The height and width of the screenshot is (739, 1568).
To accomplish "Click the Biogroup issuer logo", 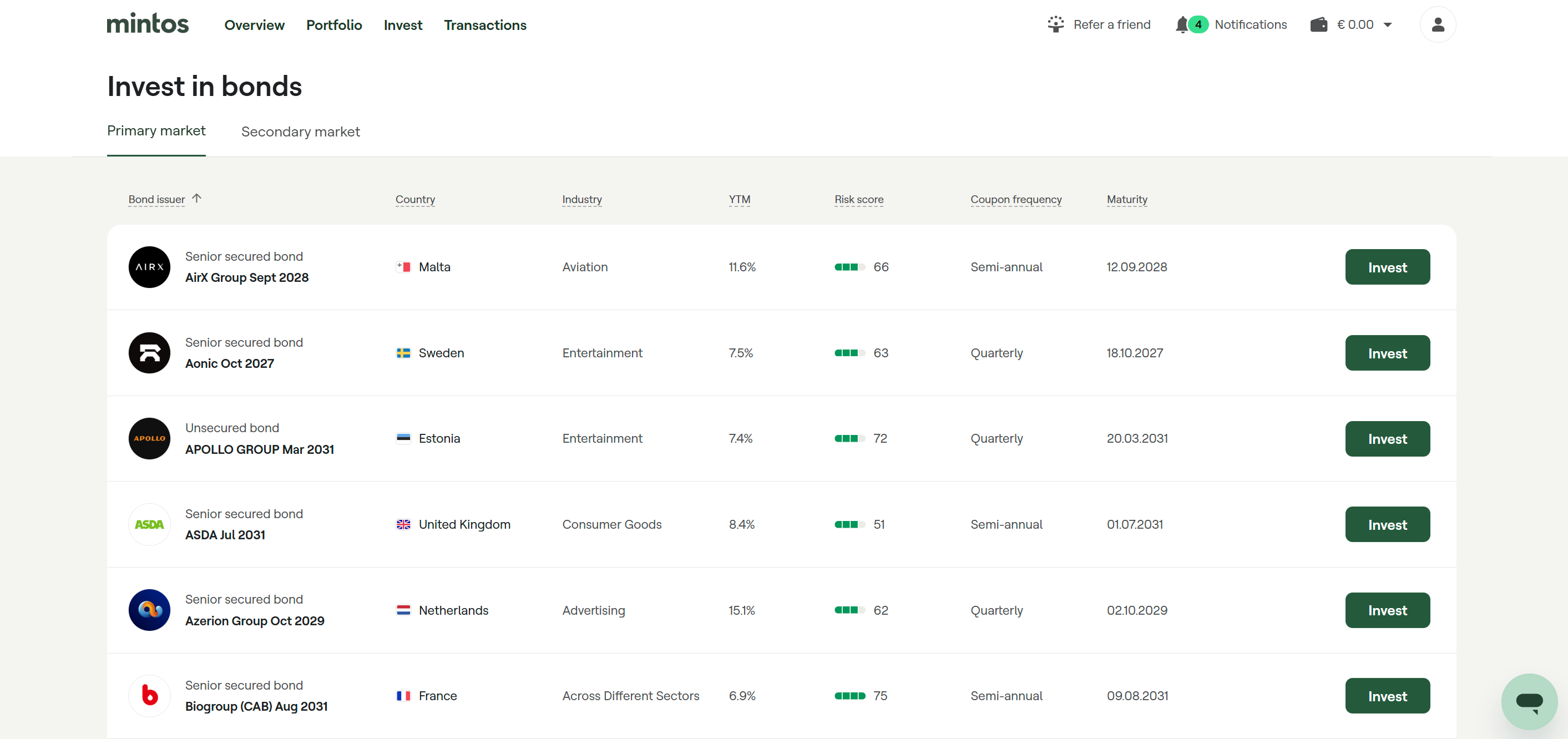I will (149, 696).
